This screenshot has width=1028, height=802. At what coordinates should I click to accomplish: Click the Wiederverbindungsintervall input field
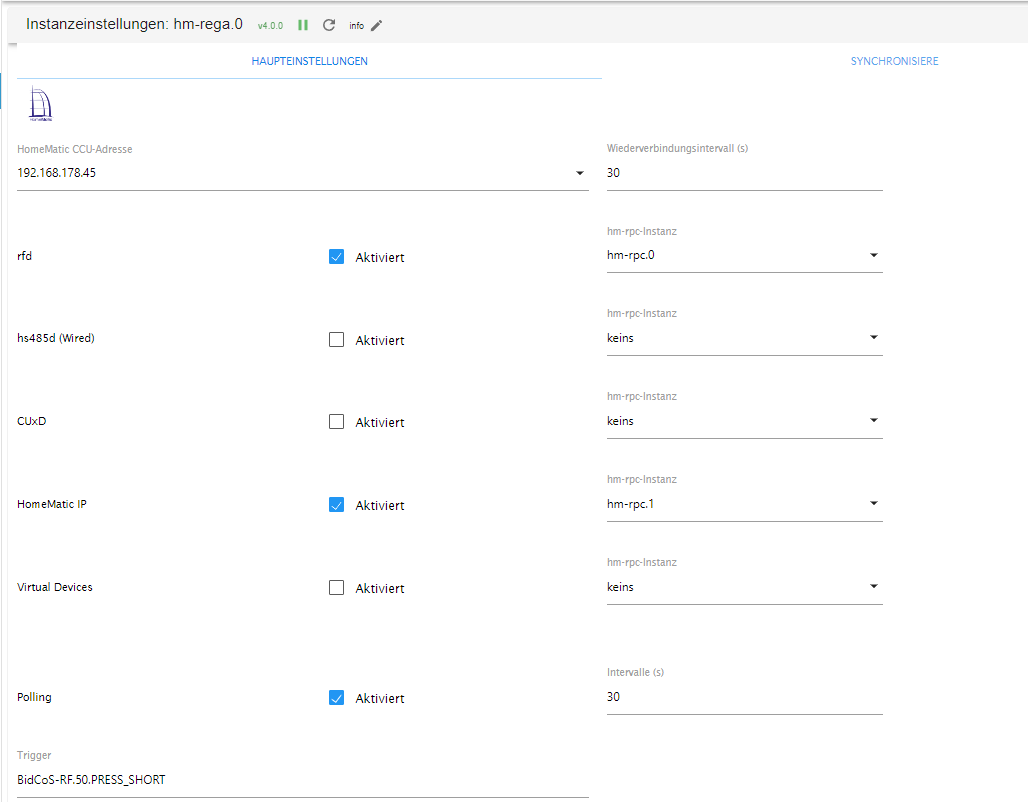pos(744,173)
